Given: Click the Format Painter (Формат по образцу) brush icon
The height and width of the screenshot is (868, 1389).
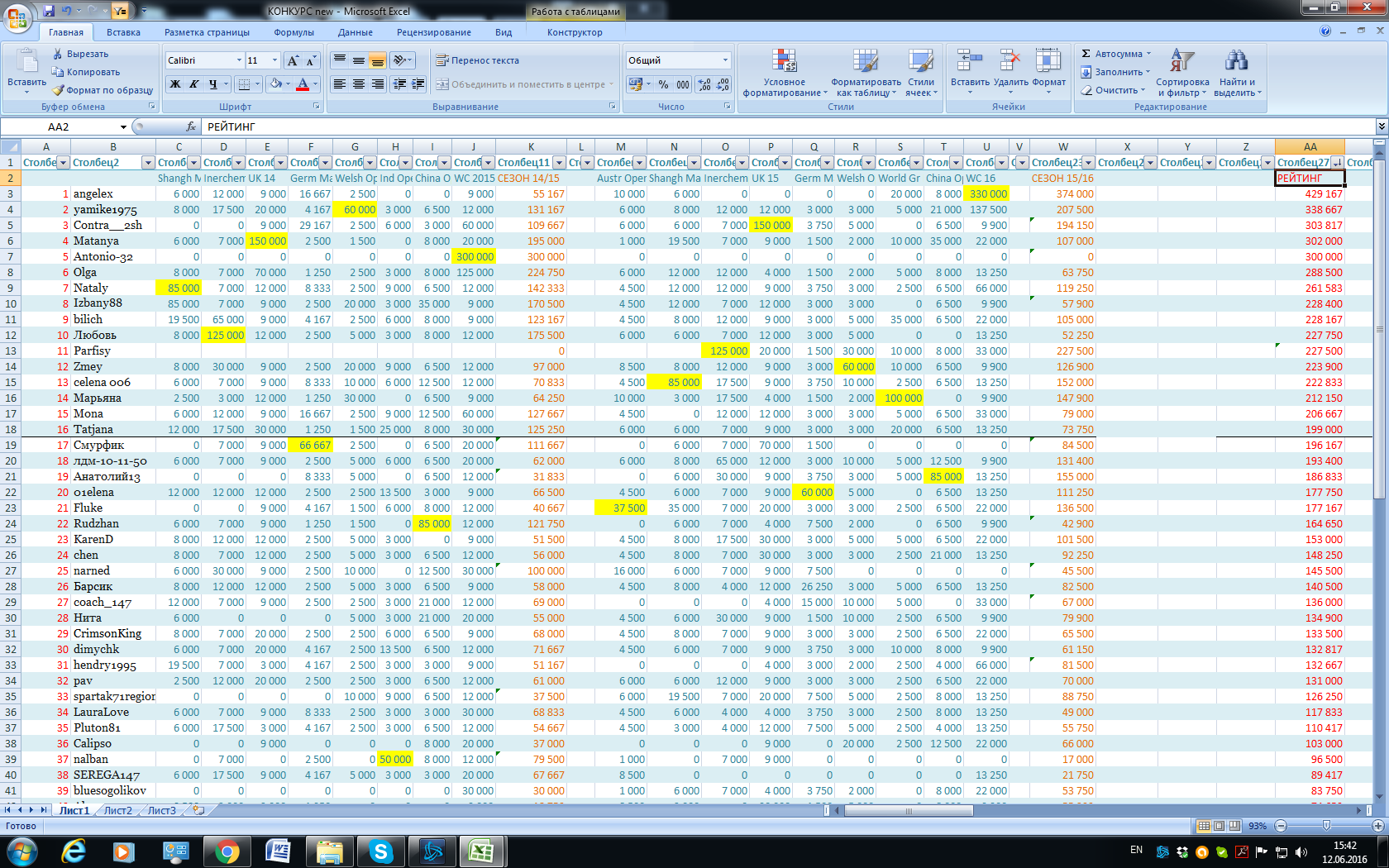Looking at the screenshot, I should coord(58,90).
